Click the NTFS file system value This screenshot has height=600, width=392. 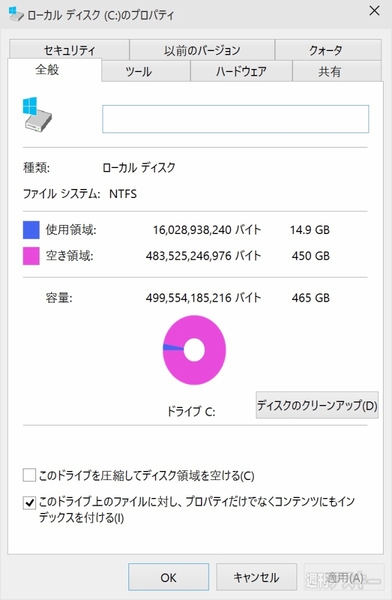point(123,194)
